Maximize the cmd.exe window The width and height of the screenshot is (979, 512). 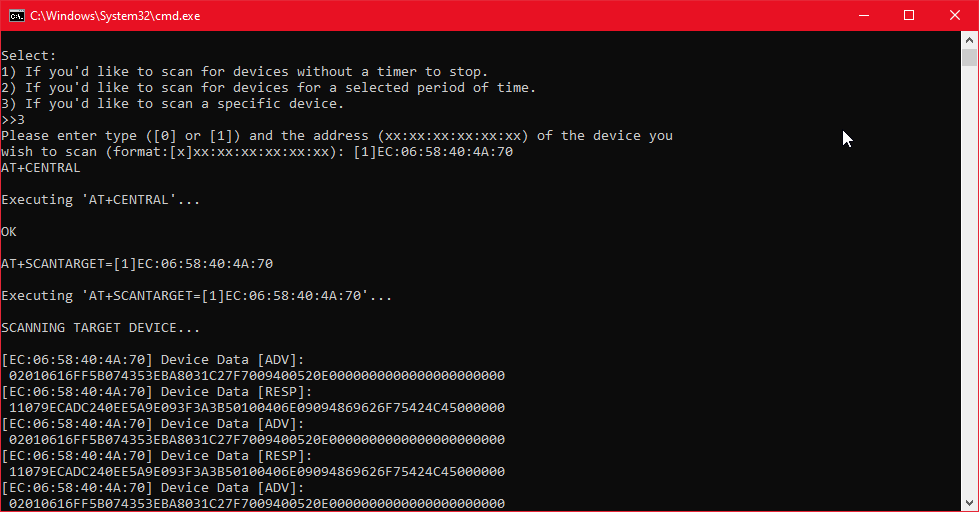909,16
